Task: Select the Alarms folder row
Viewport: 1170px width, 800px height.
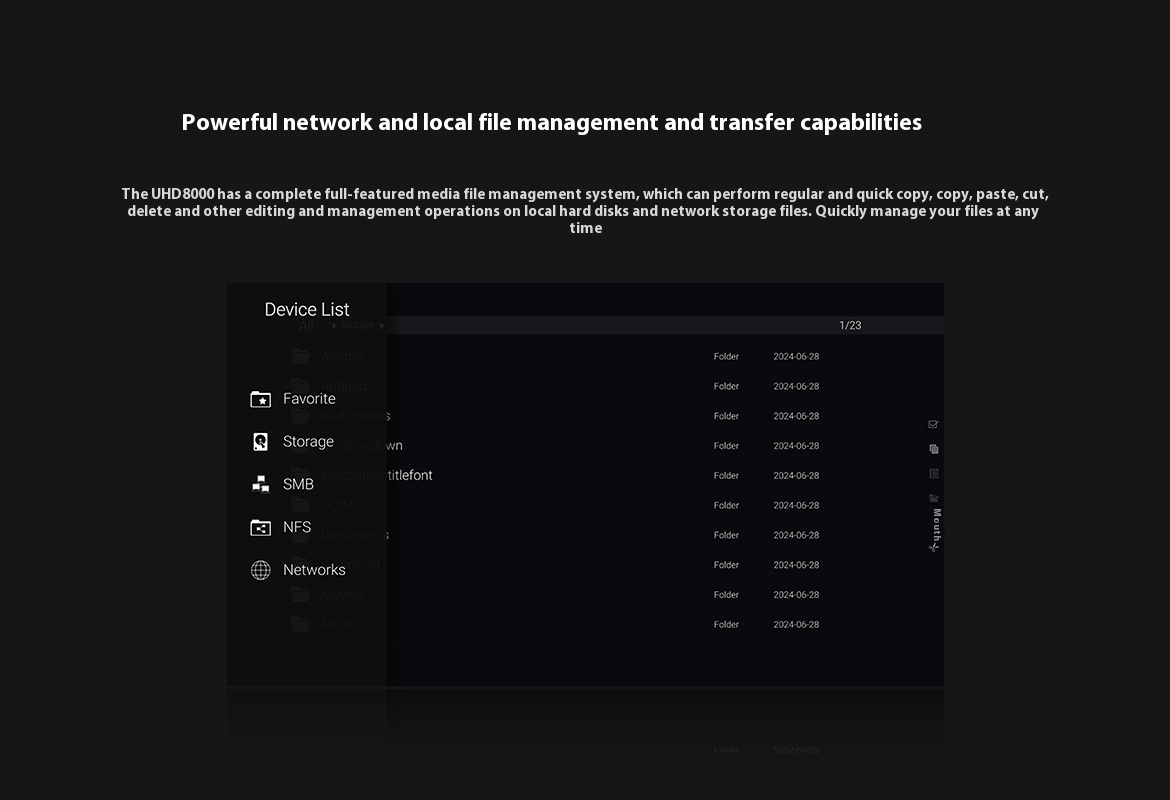Action: (342, 357)
